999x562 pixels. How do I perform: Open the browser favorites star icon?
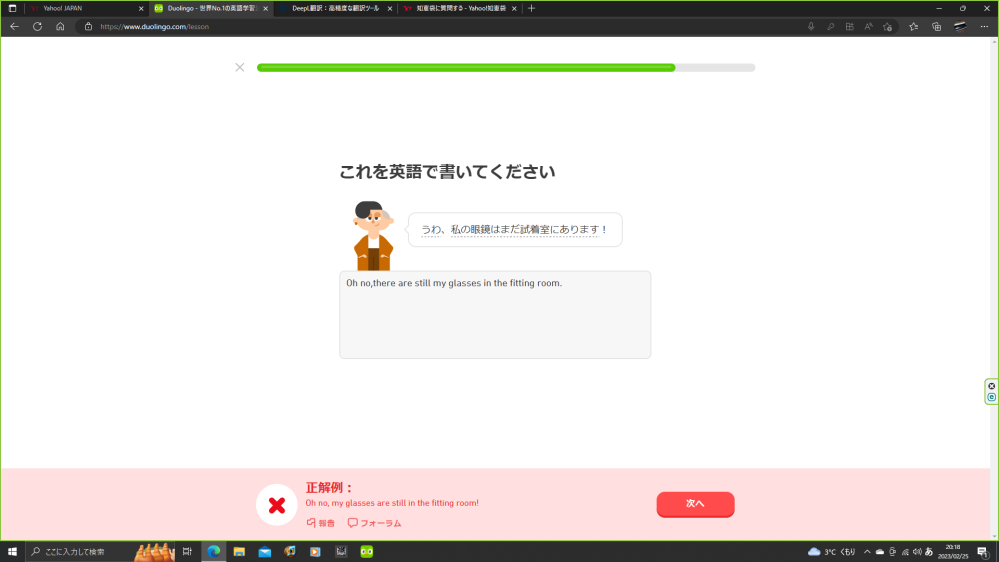[x=913, y=27]
